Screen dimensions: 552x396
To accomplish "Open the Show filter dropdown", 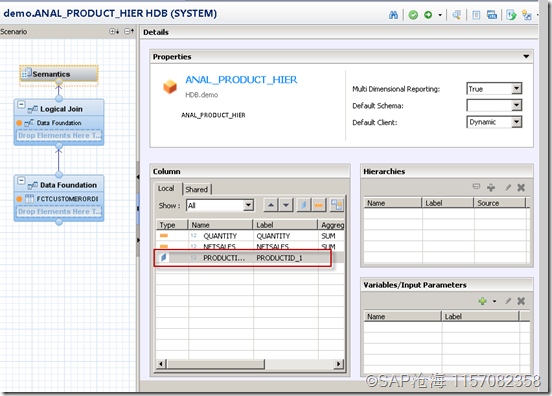I will pos(249,205).
